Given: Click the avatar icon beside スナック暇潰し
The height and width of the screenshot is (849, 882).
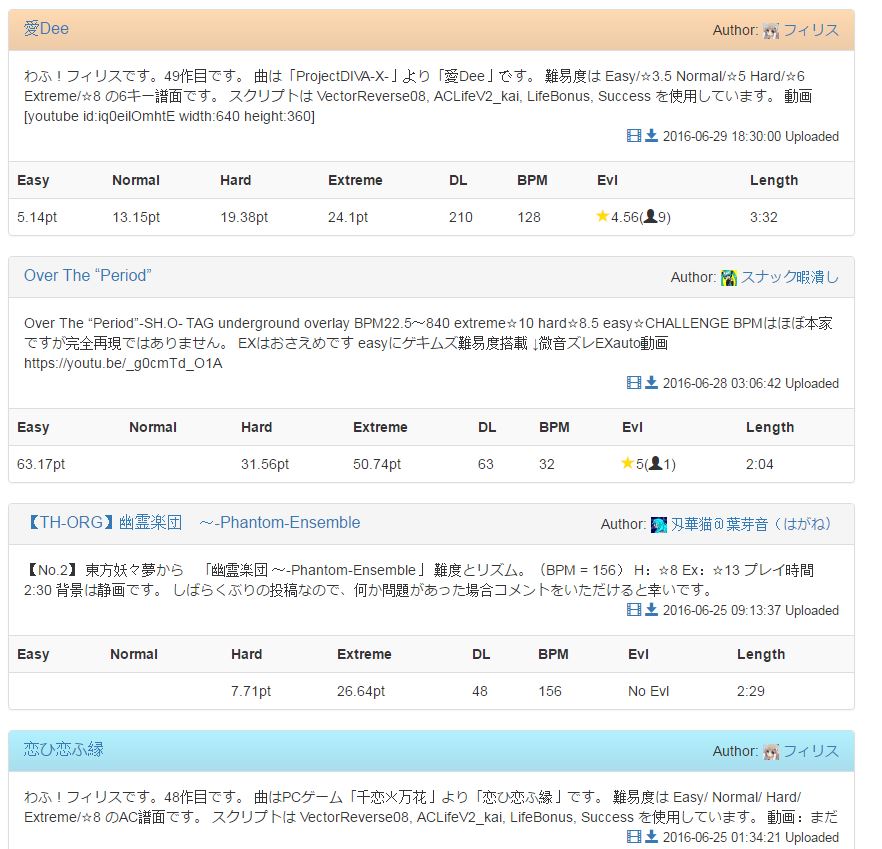Looking at the screenshot, I should pyautogui.click(x=729, y=277).
